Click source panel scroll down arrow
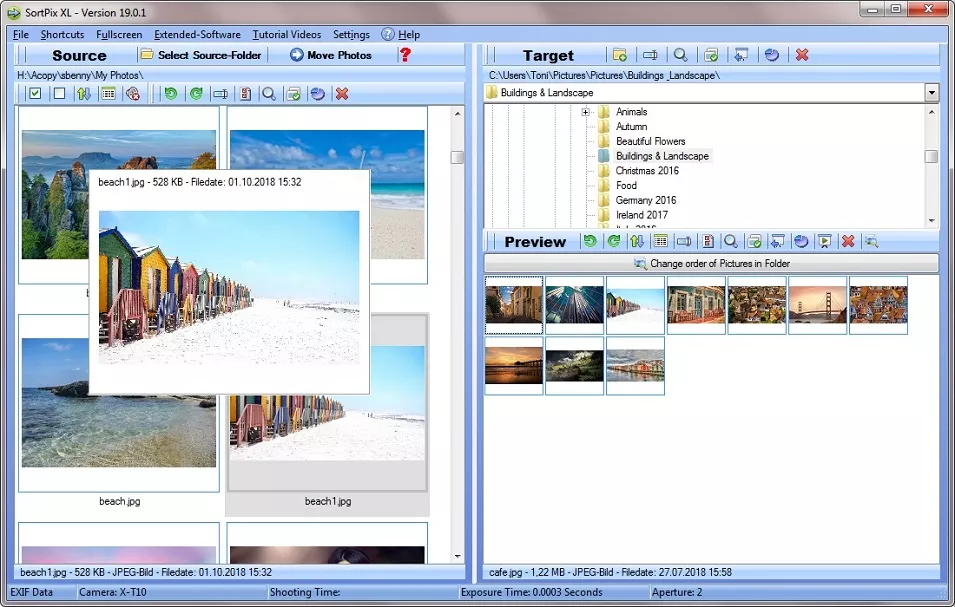Screen dimensions: 955x607 (x=457, y=556)
